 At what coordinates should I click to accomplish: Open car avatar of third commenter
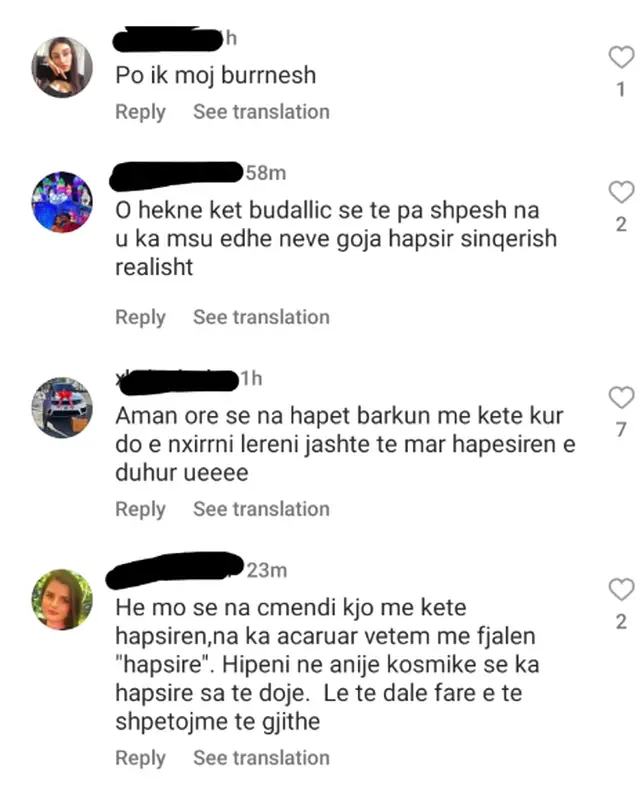click(x=62, y=408)
